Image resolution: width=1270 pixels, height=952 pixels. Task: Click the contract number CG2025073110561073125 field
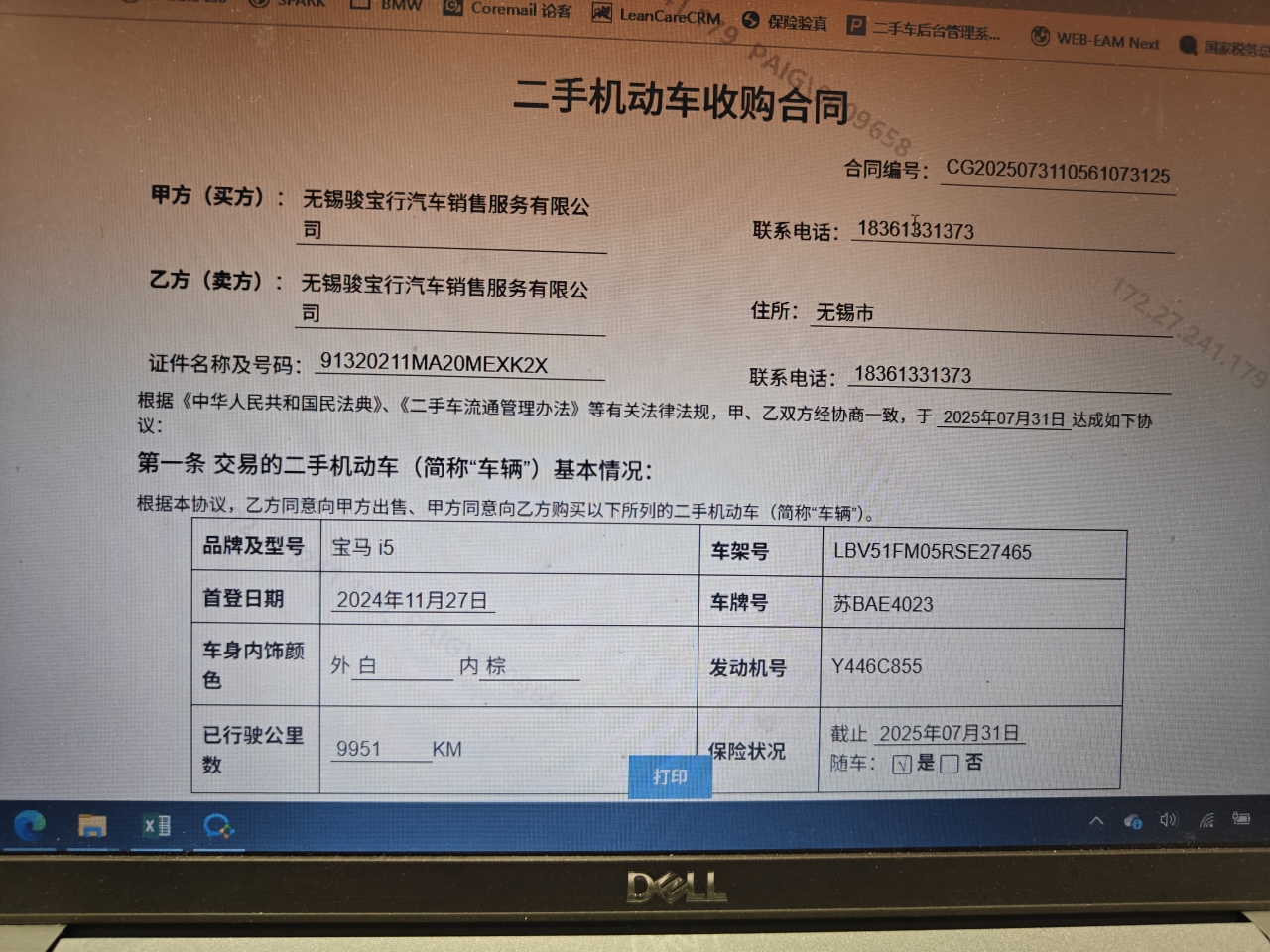click(x=1058, y=171)
